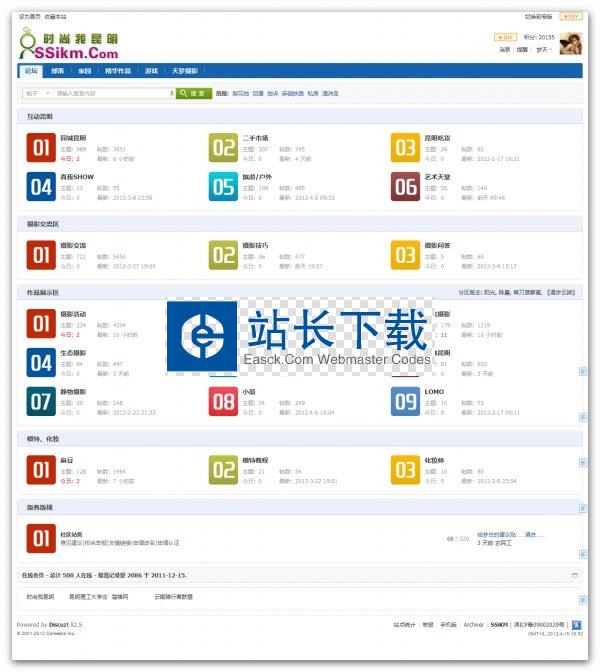Viewport: 600px width, 672px height.
Task: Open the 同城昆明 forum via its 01 icon
Action: (40, 147)
